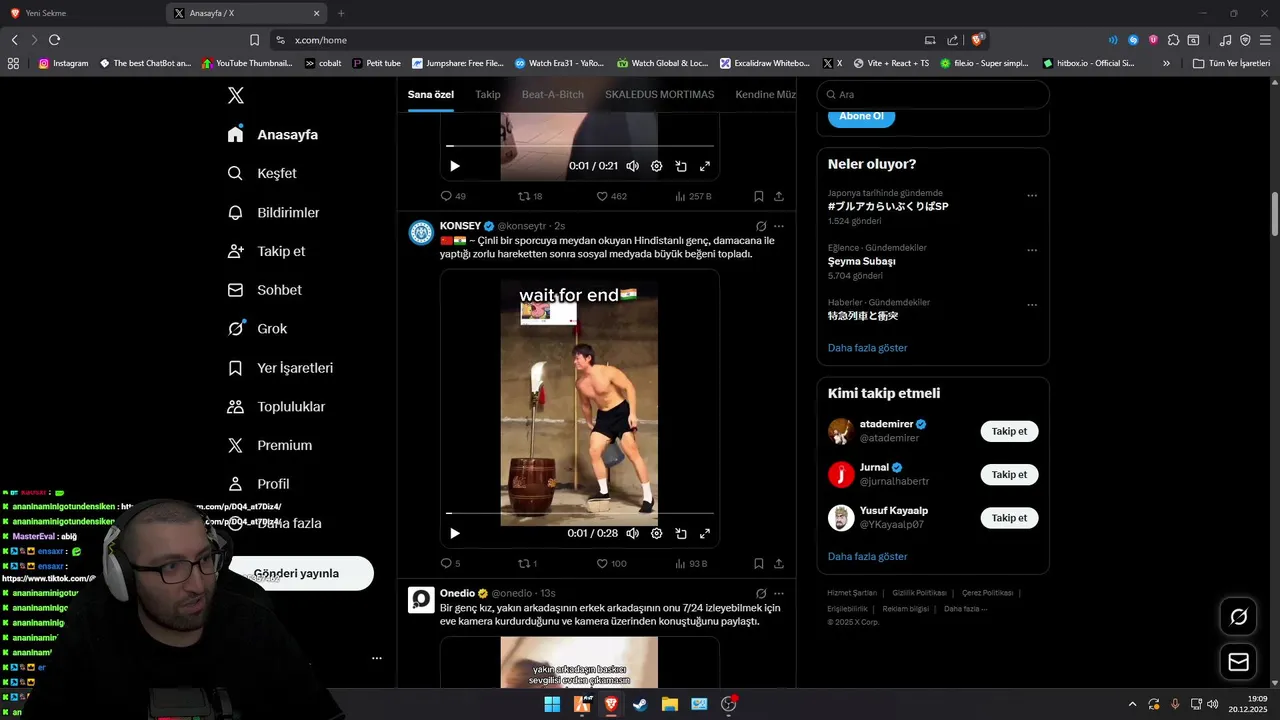Open floating messages envelope button
1280x720 pixels.
coord(1238,662)
